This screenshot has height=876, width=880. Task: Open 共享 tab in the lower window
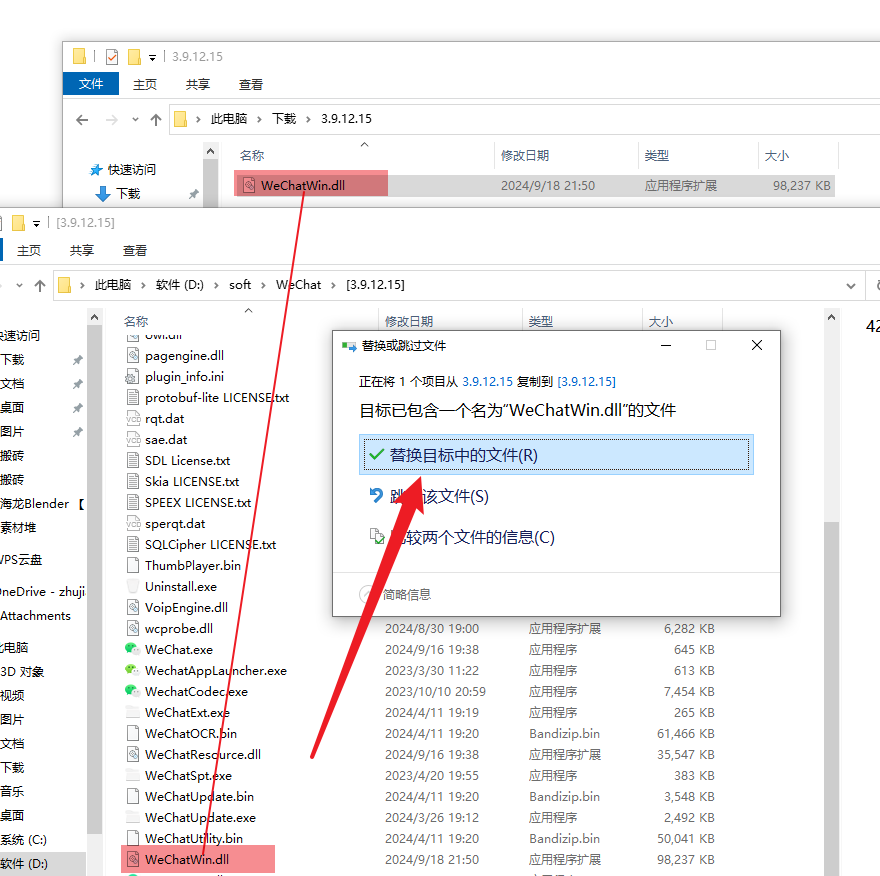(x=82, y=250)
